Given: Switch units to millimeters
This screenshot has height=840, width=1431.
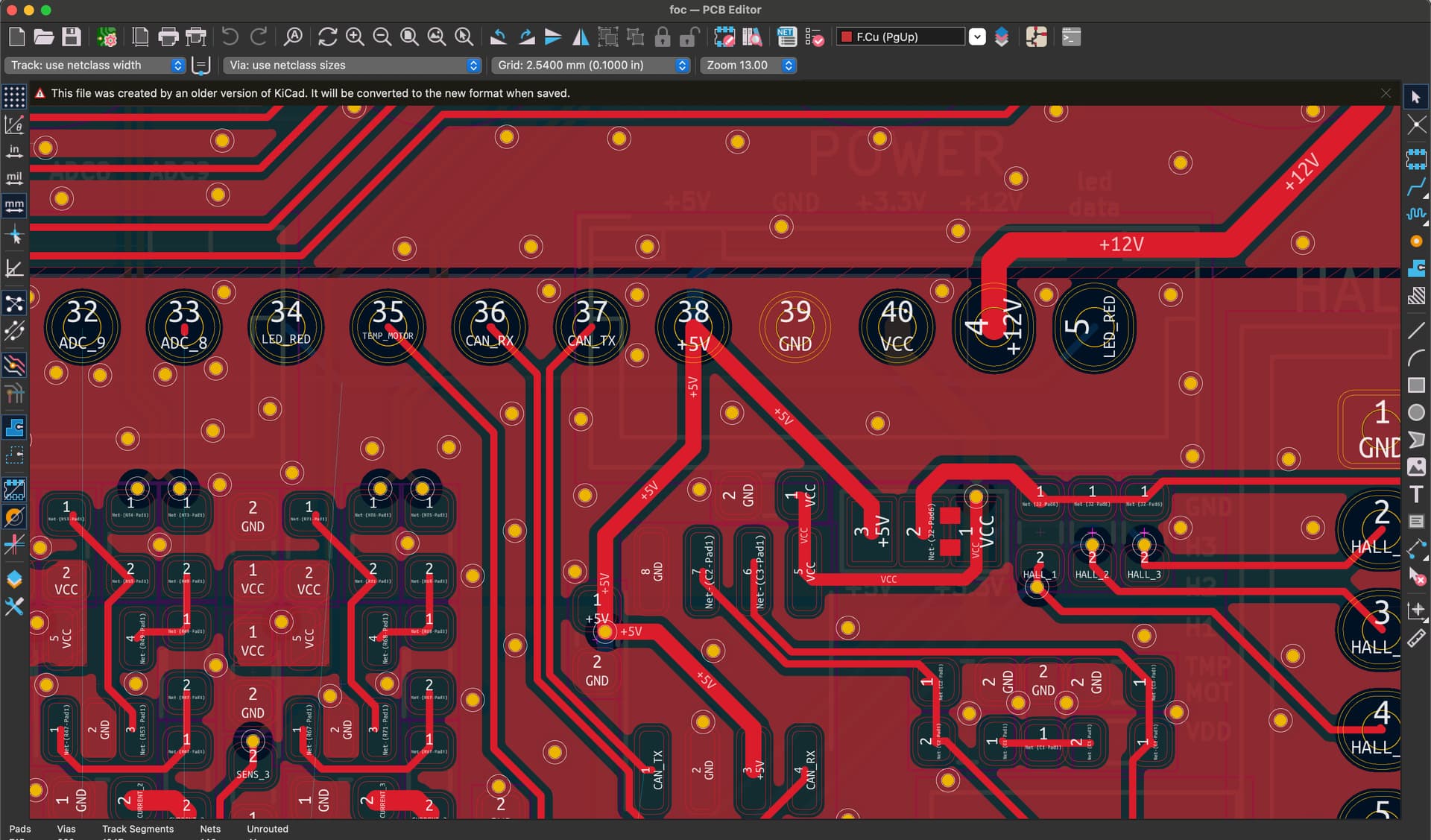Looking at the screenshot, I should point(14,205).
